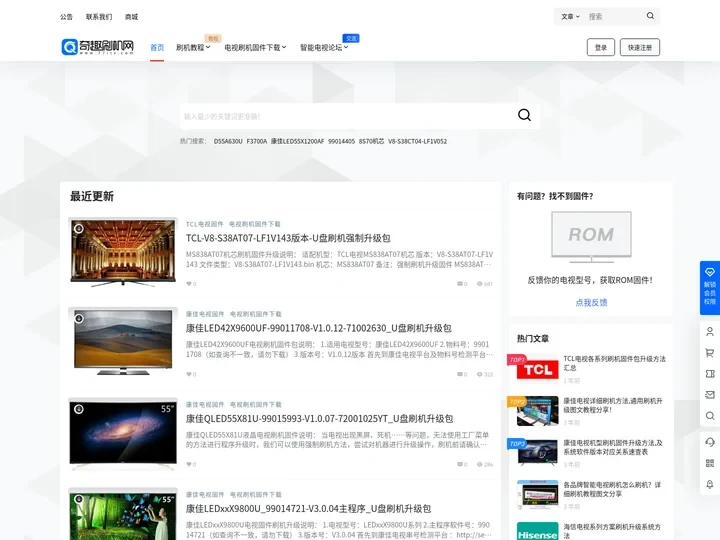Screen dimensions: 720x540
Task: Click comment icon on 康佳LED42X9600UF post
Action: tap(460, 374)
